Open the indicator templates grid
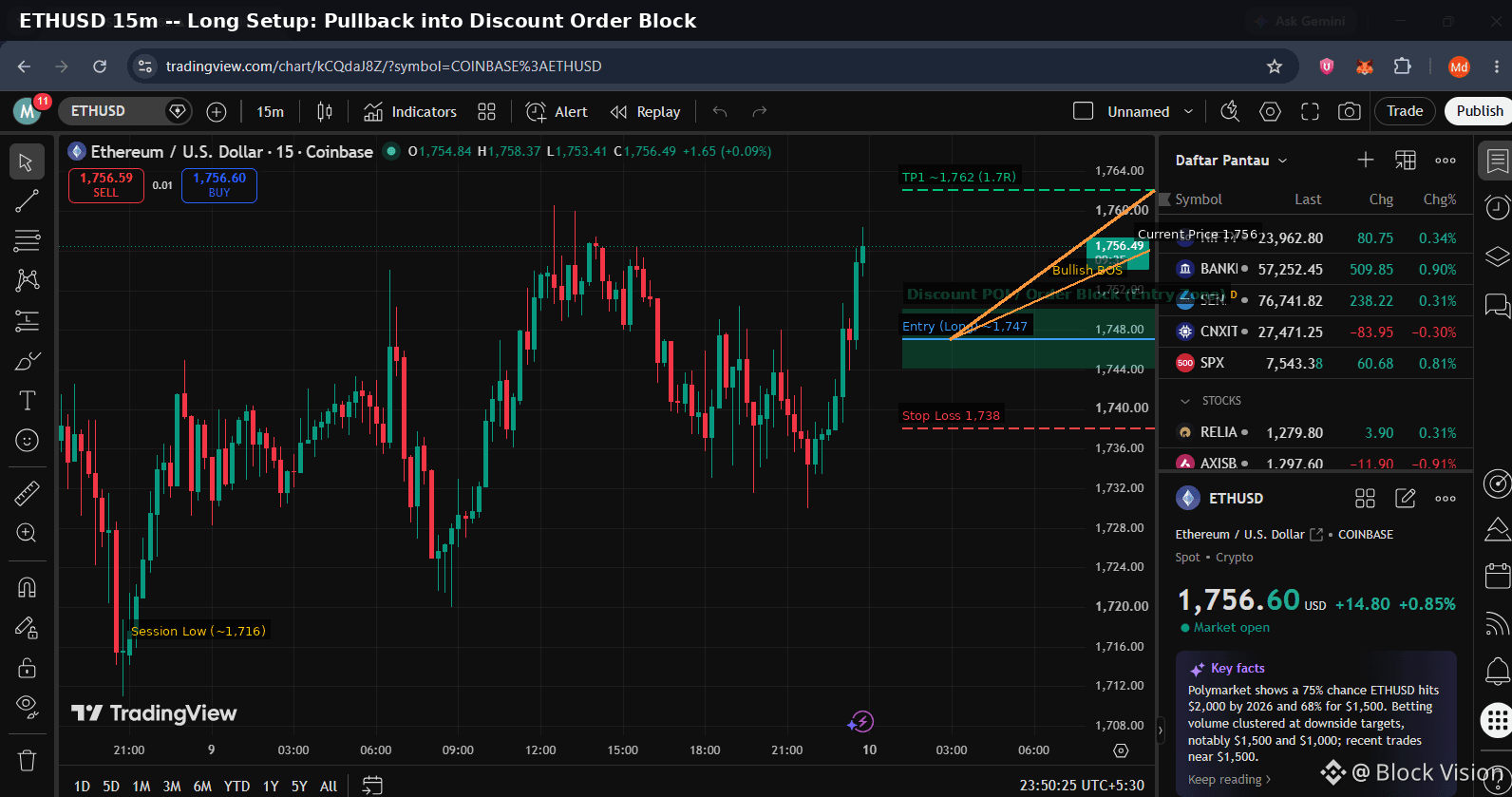 (487, 112)
